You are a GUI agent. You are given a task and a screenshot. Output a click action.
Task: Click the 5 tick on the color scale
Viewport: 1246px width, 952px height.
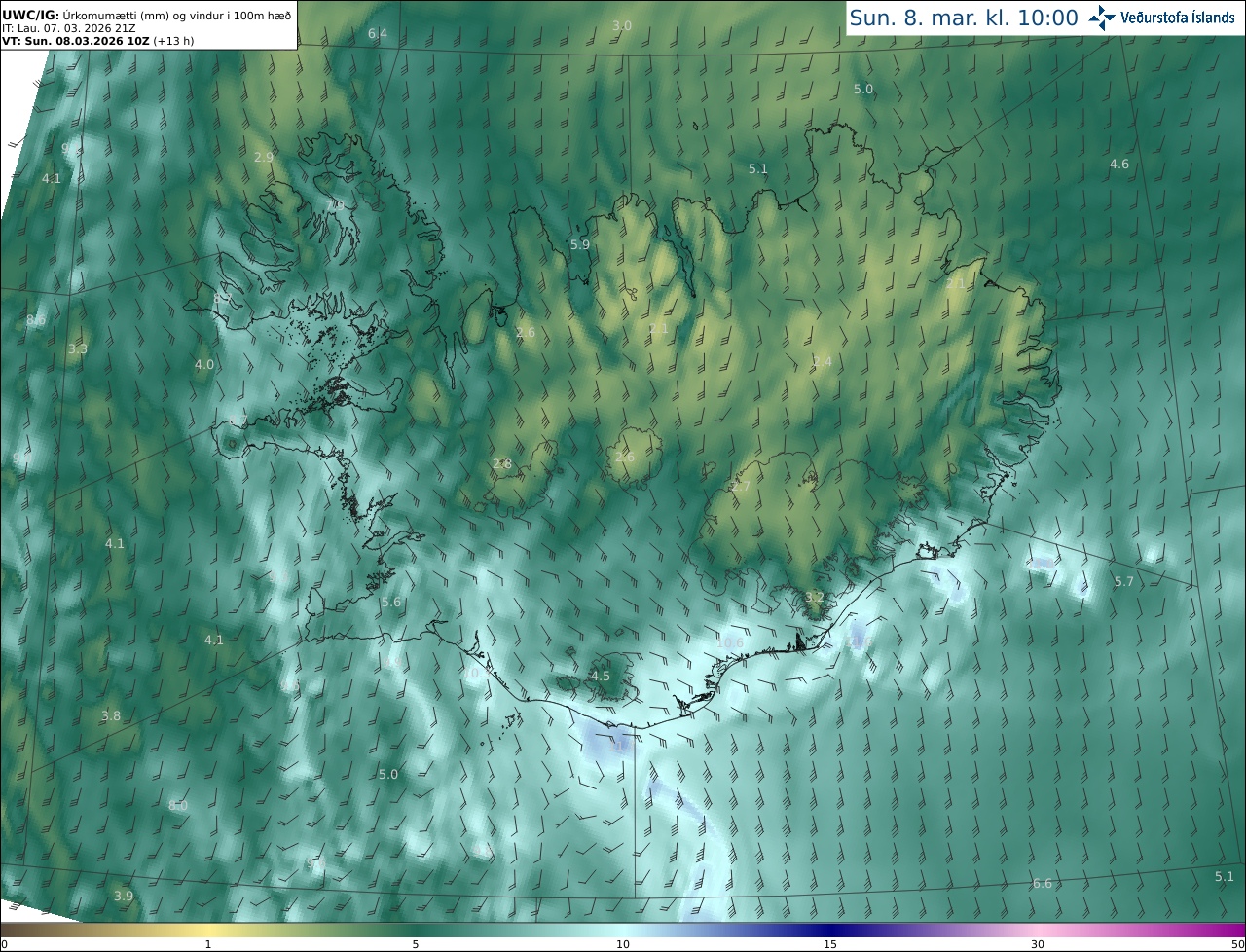coord(416,944)
